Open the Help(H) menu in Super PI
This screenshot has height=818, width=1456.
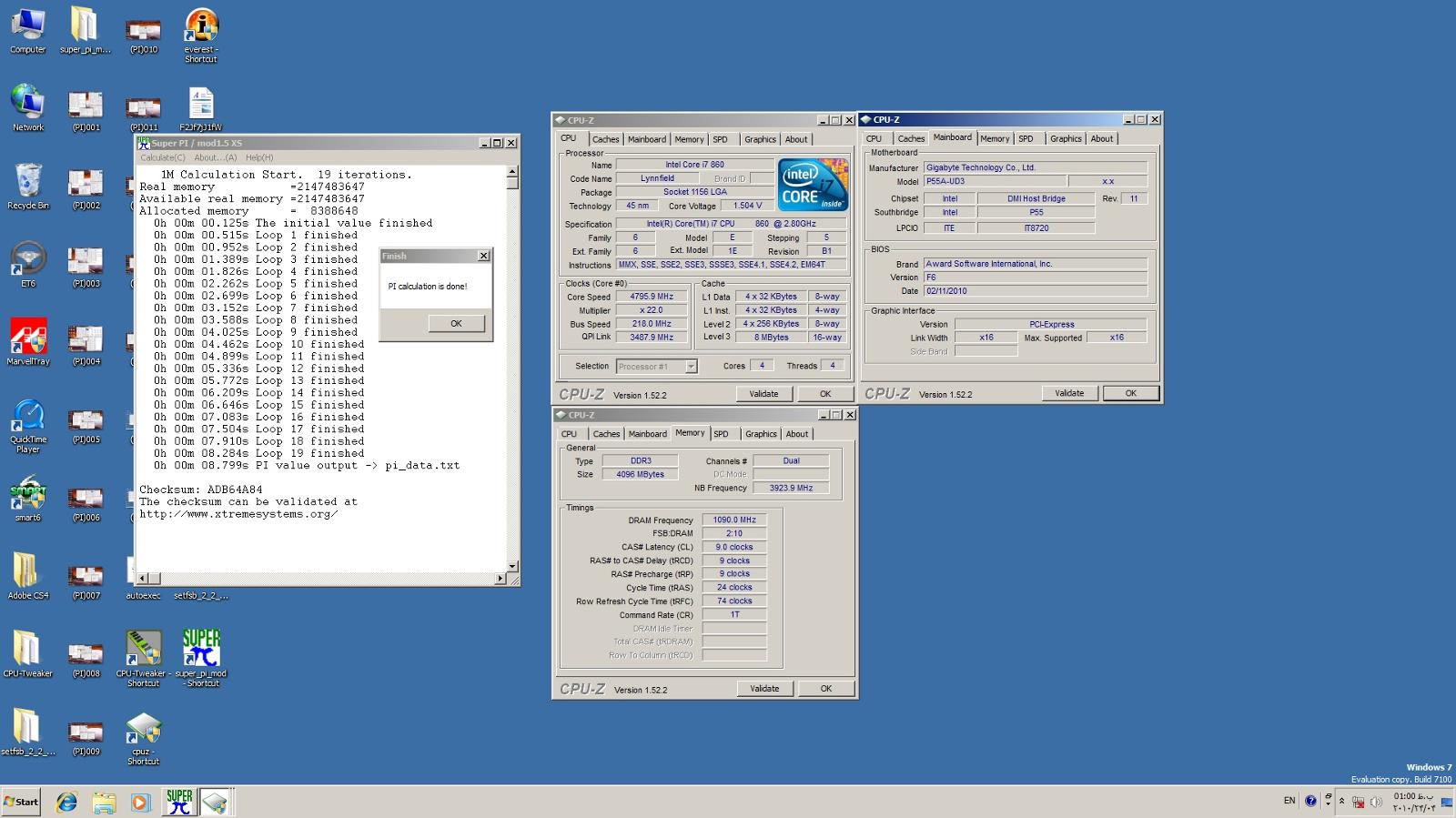[259, 157]
